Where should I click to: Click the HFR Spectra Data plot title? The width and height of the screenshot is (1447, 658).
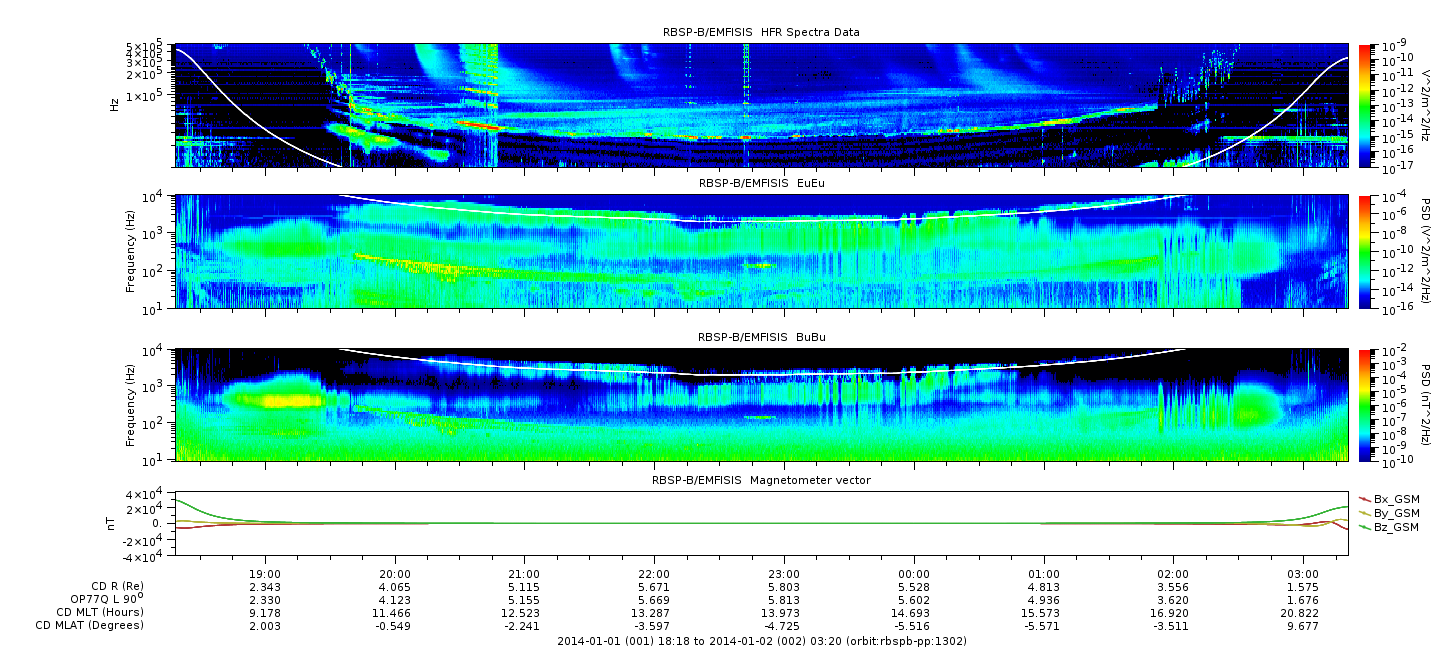[761, 33]
